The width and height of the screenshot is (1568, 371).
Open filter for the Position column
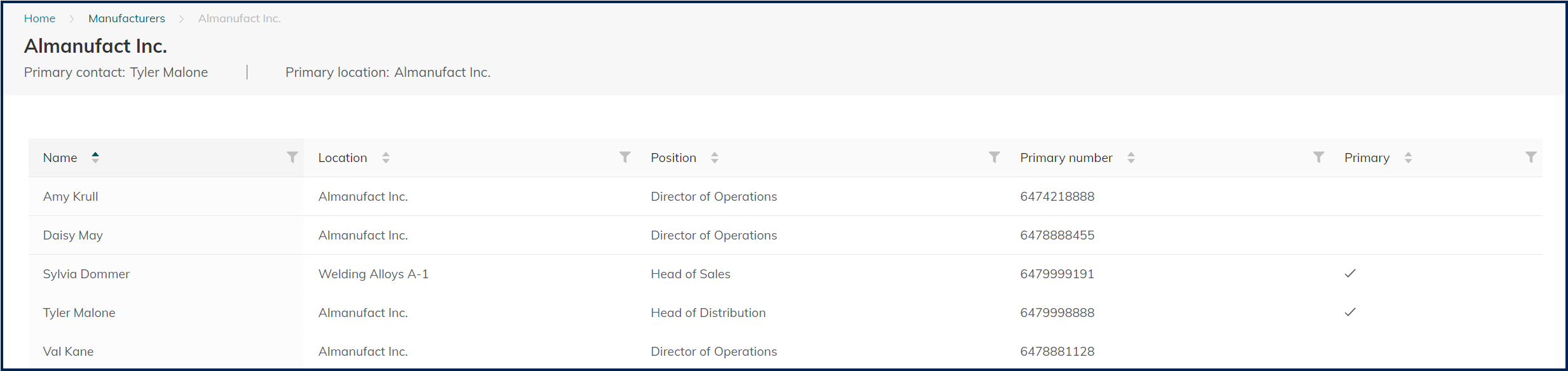(994, 157)
